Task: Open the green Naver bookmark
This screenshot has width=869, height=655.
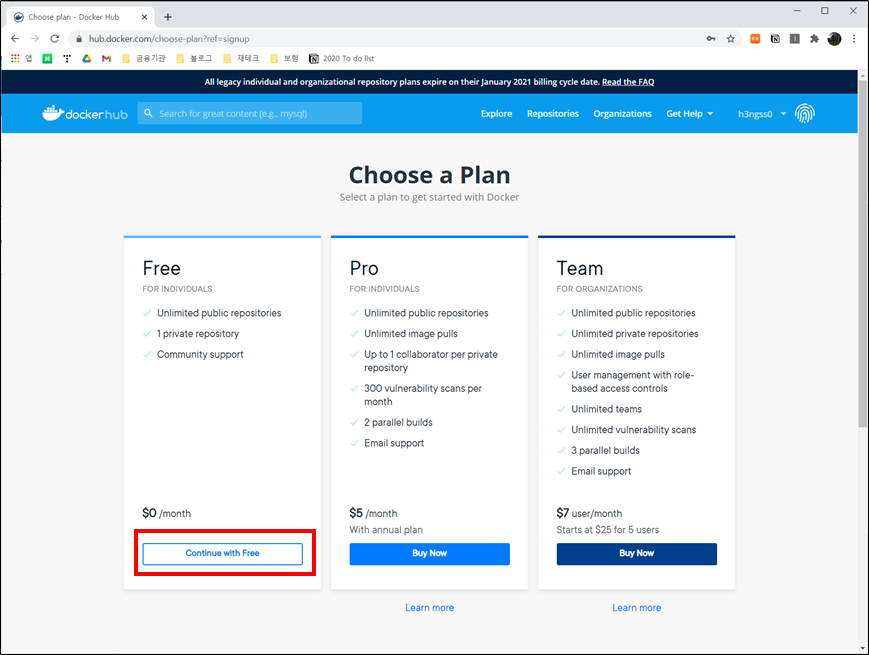Action: click(48, 58)
